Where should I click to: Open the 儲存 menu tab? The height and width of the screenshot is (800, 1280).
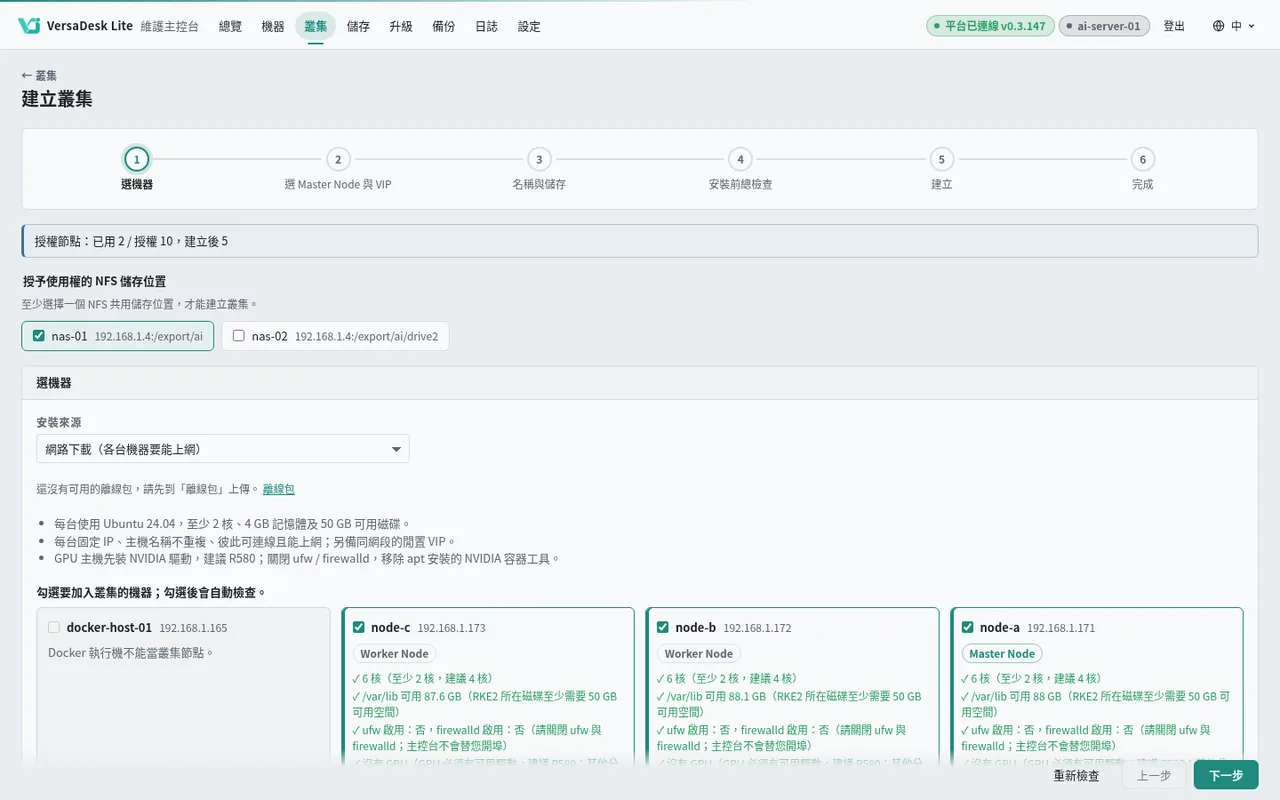pyautogui.click(x=358, y=26)
